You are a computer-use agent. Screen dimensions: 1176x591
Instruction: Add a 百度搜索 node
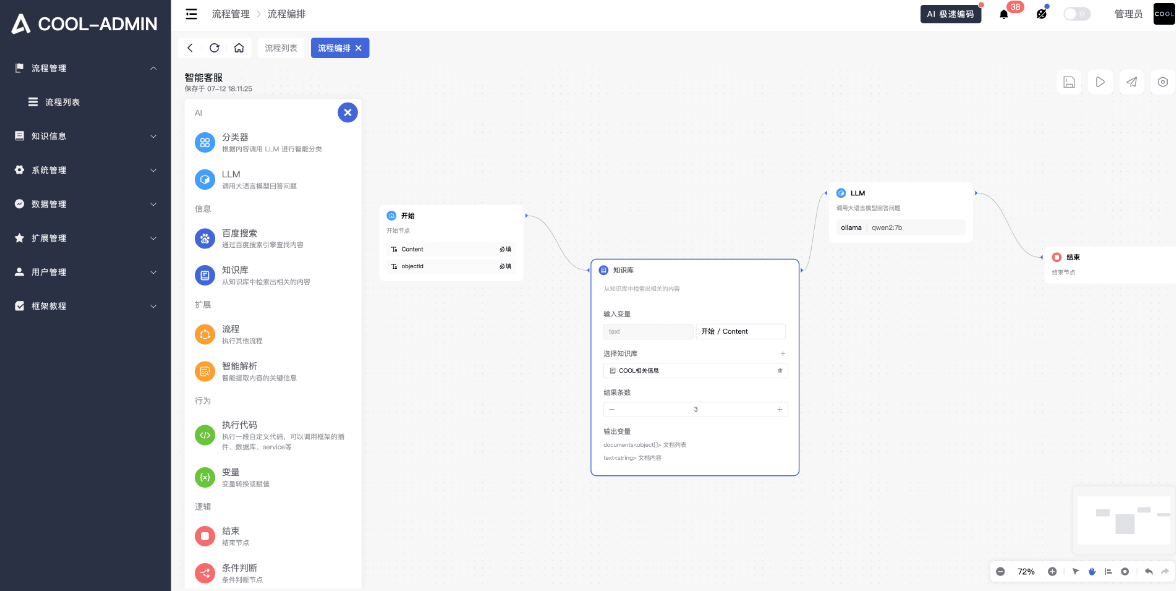click(x=273, y=238)
